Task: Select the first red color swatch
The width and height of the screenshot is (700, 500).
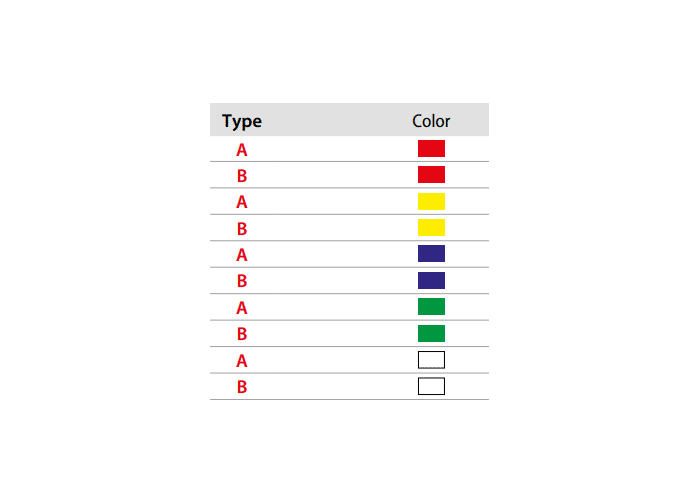Action: pyautogui.click(x=431, y=149)
